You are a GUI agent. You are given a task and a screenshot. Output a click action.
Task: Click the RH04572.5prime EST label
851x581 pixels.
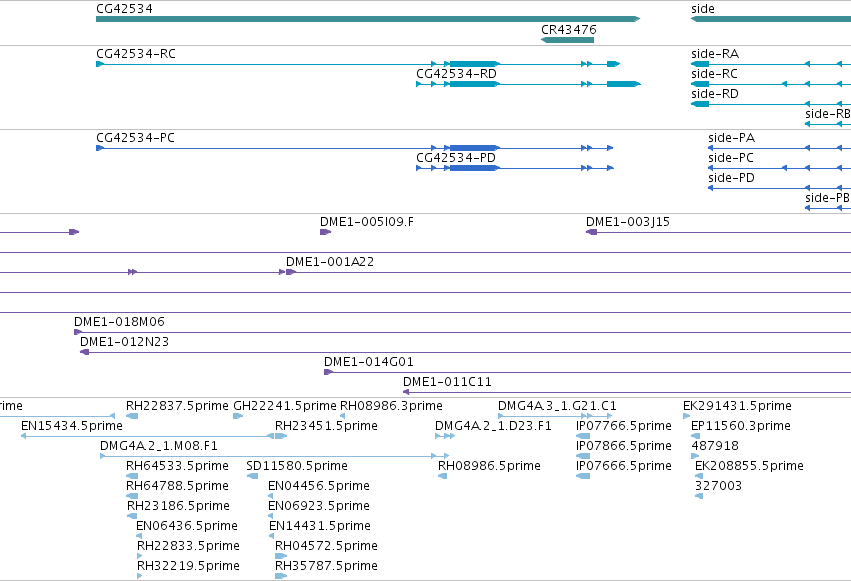point(326,546)
